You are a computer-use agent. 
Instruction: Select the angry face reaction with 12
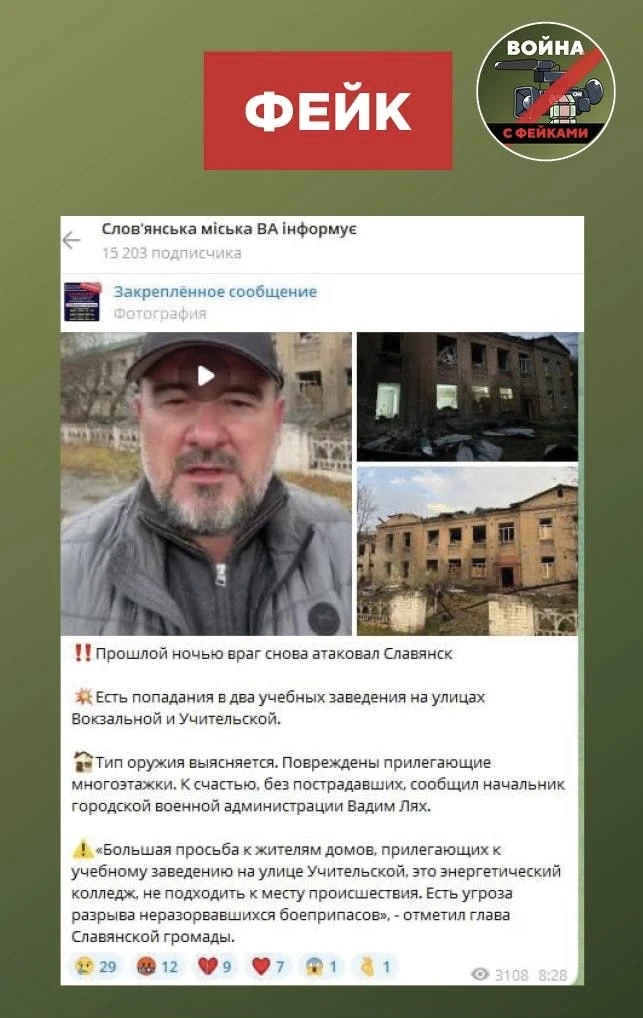click(157, 967)
